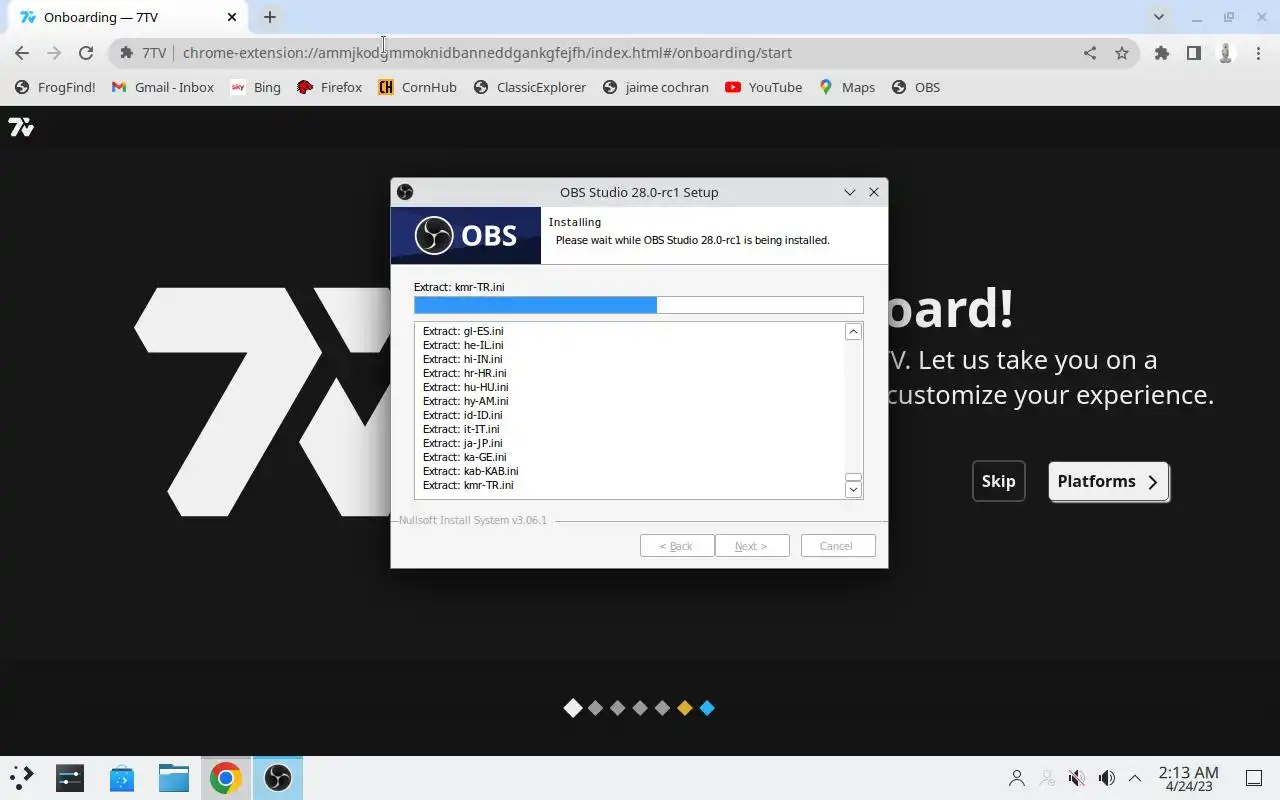Click 'Extract: it-IT.ini' in the log
Image resolution: width=1280 pixels, height=800 pixels.
[x=461, y=429]
